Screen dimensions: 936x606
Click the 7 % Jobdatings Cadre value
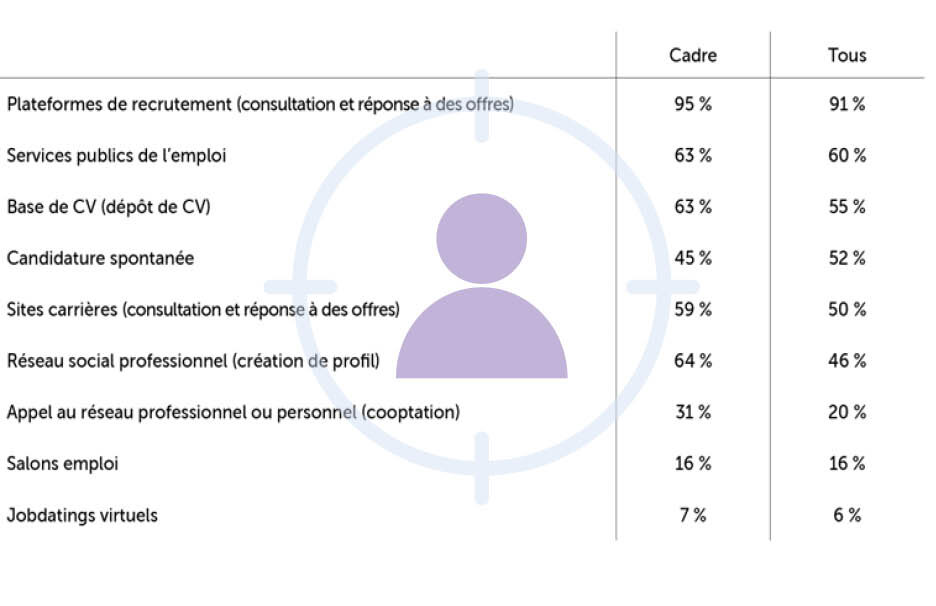(x=692, y=516)
